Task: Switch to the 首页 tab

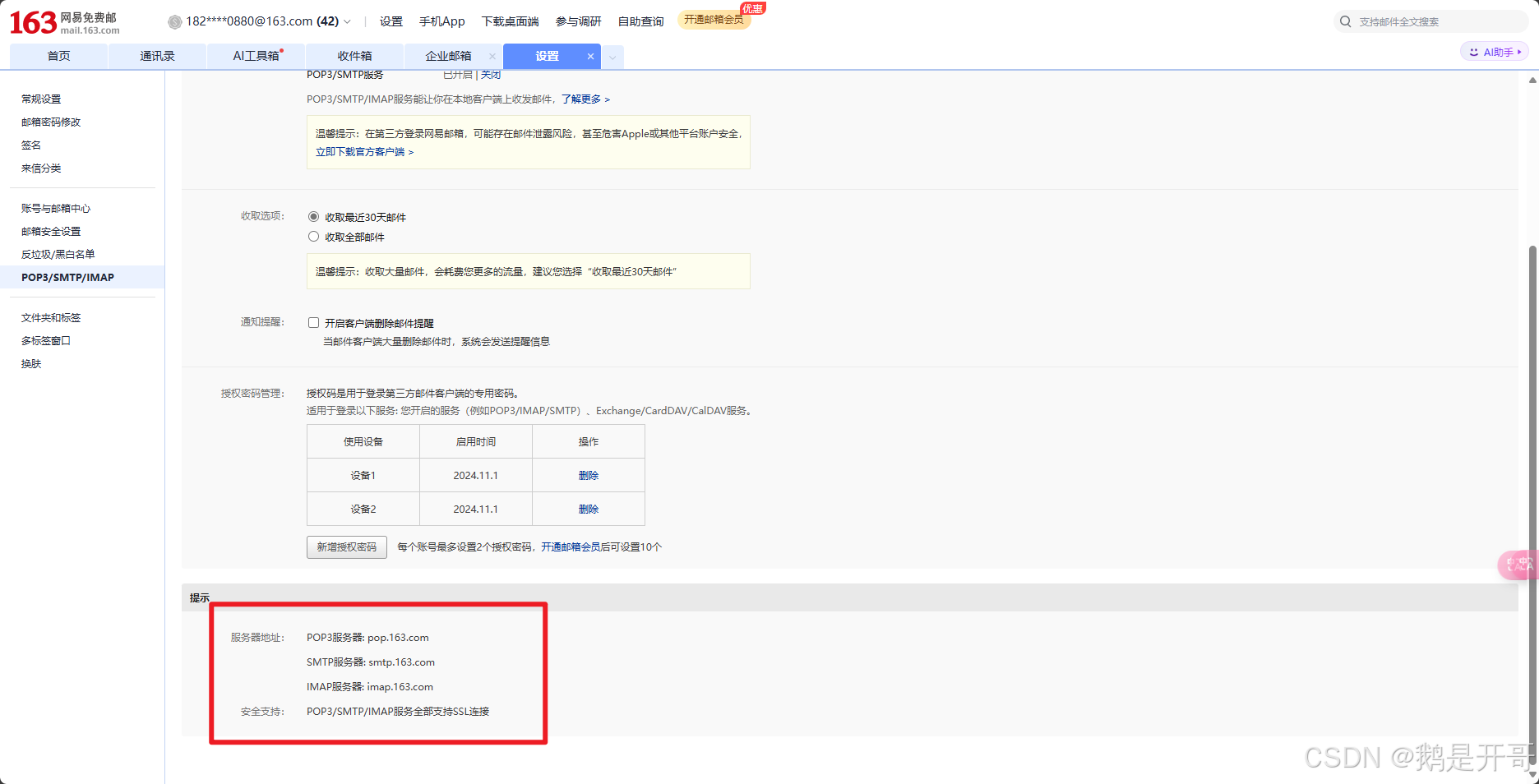Action: 58,56
